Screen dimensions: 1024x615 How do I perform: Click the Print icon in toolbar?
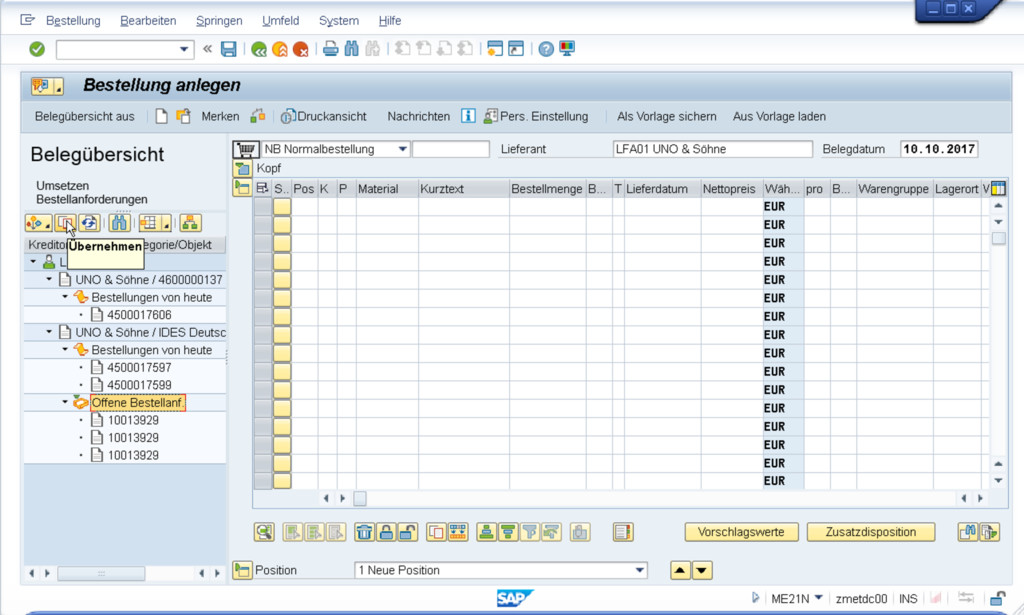pyautogui.click(x=331, y=49)
